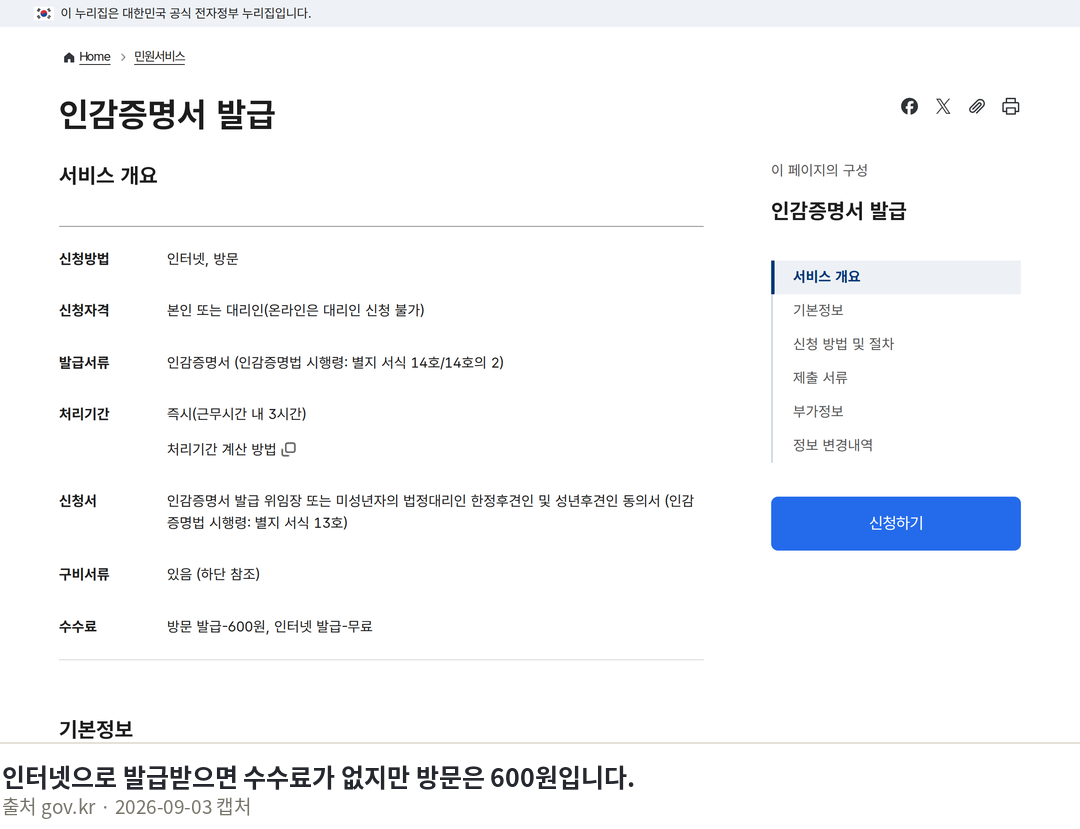Click the 인감증명서 발급 위임장 description text

pos(430,512)
